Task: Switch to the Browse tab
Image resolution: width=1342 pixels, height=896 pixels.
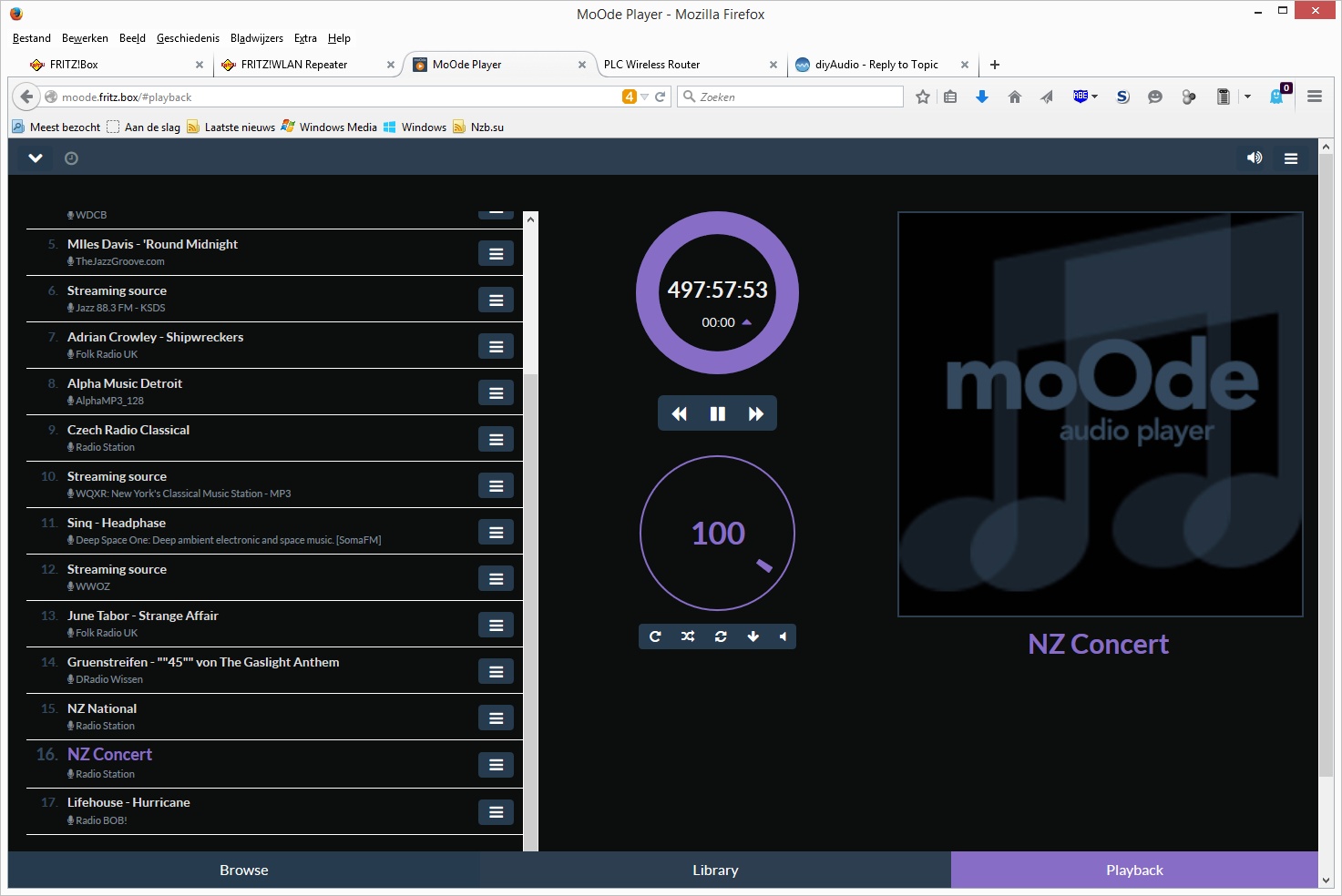Action: pos(244,870)
